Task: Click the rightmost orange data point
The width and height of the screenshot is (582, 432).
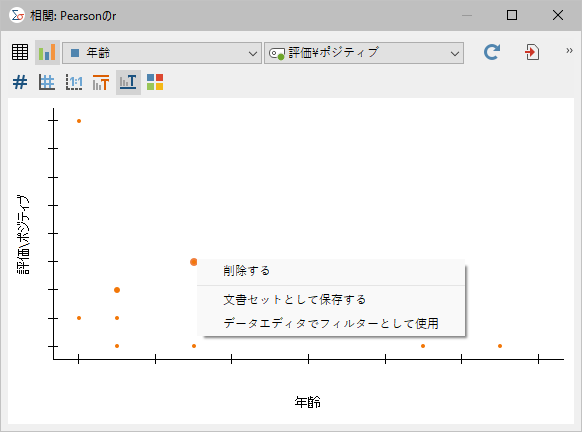Action: point(500,346)
